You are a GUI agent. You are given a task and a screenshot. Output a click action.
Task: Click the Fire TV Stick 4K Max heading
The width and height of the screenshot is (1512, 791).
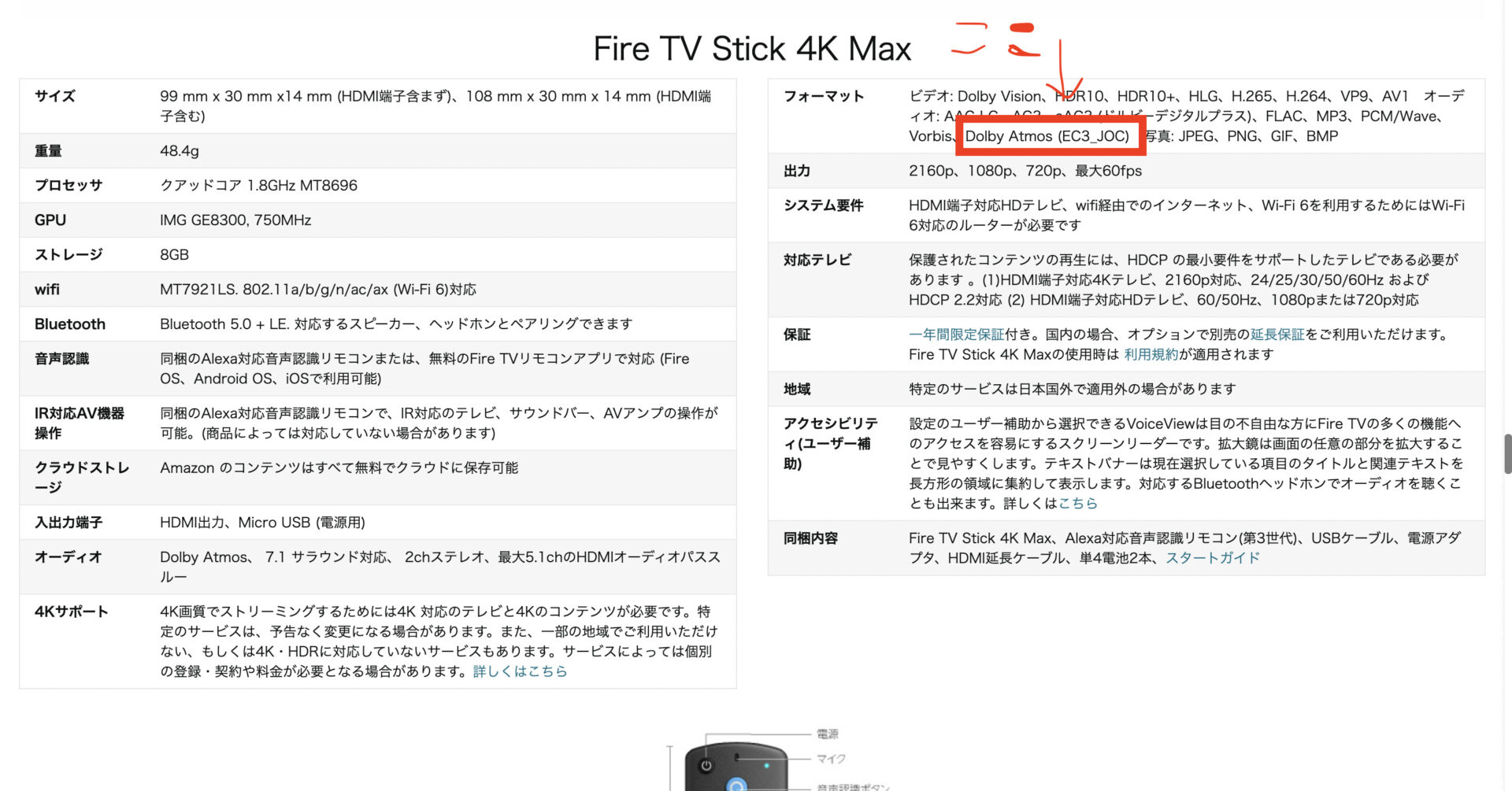tap(752, 49)
